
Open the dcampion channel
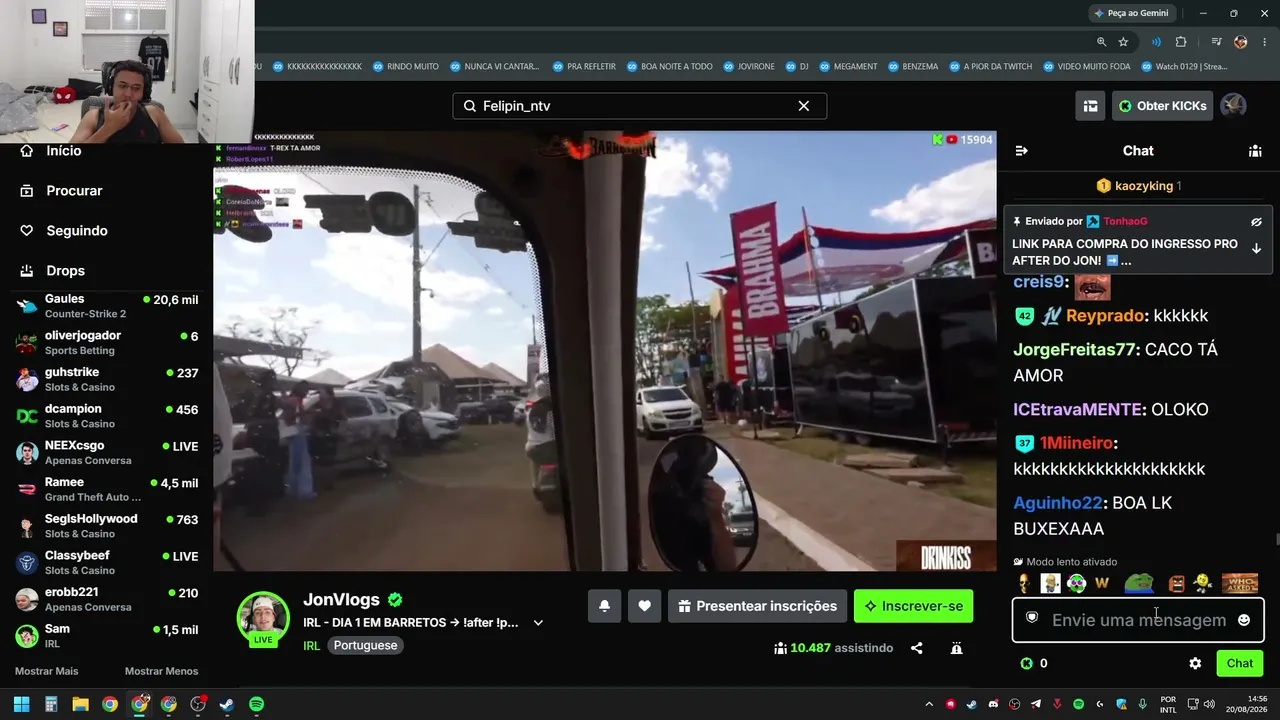(x=107, y=416)
